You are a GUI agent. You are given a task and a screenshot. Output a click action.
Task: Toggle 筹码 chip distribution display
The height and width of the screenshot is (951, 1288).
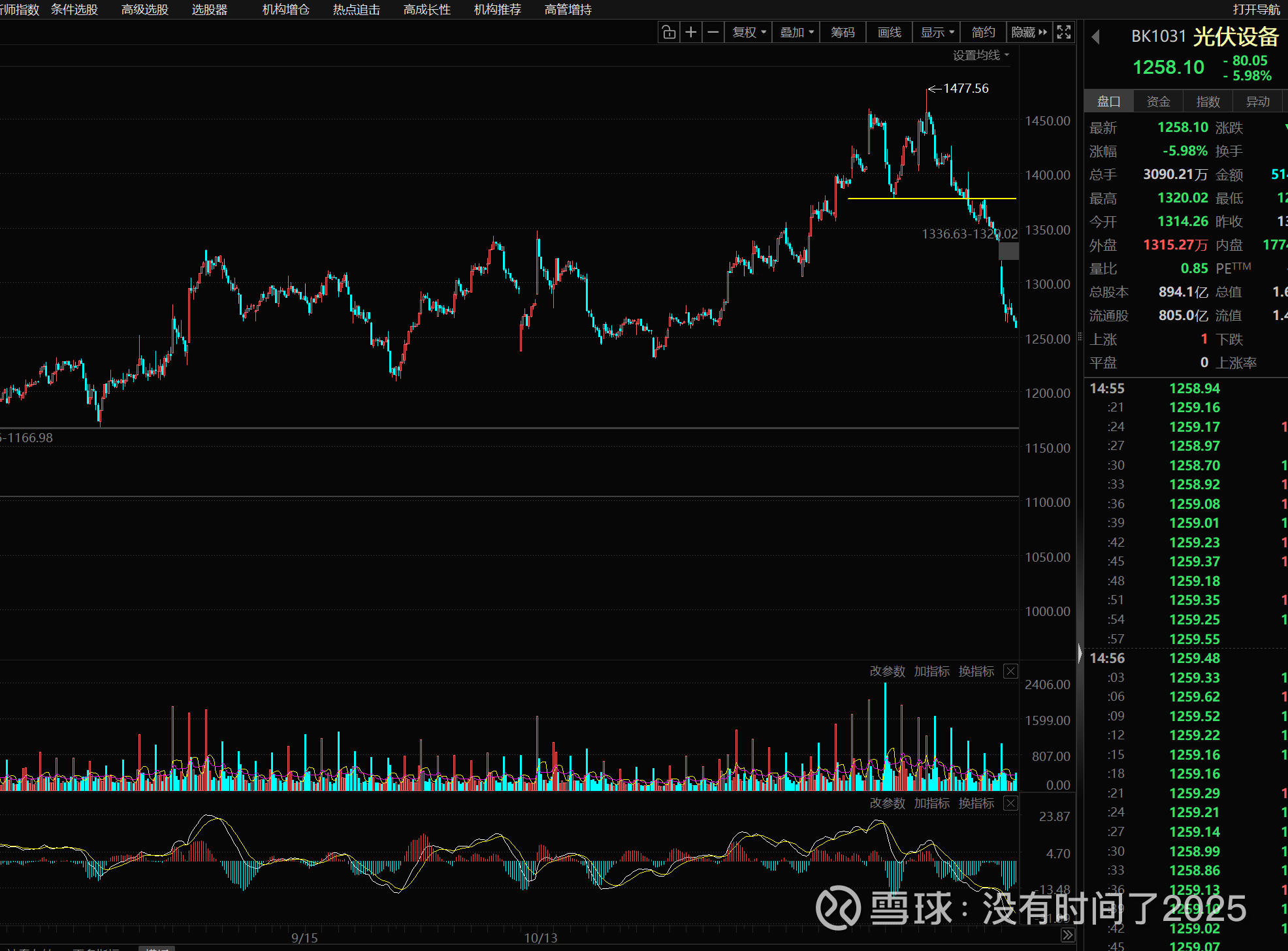[x=843, y=32]
